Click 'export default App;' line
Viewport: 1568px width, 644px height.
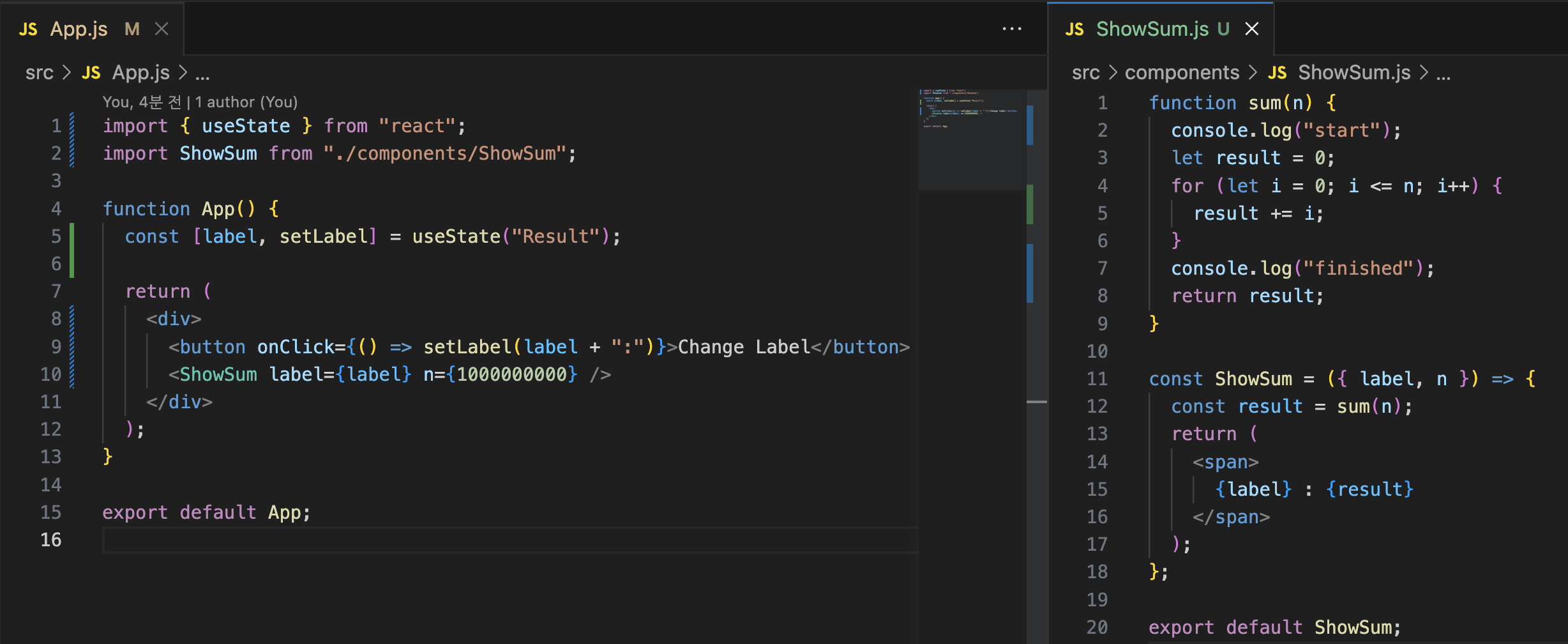point(207,512)
